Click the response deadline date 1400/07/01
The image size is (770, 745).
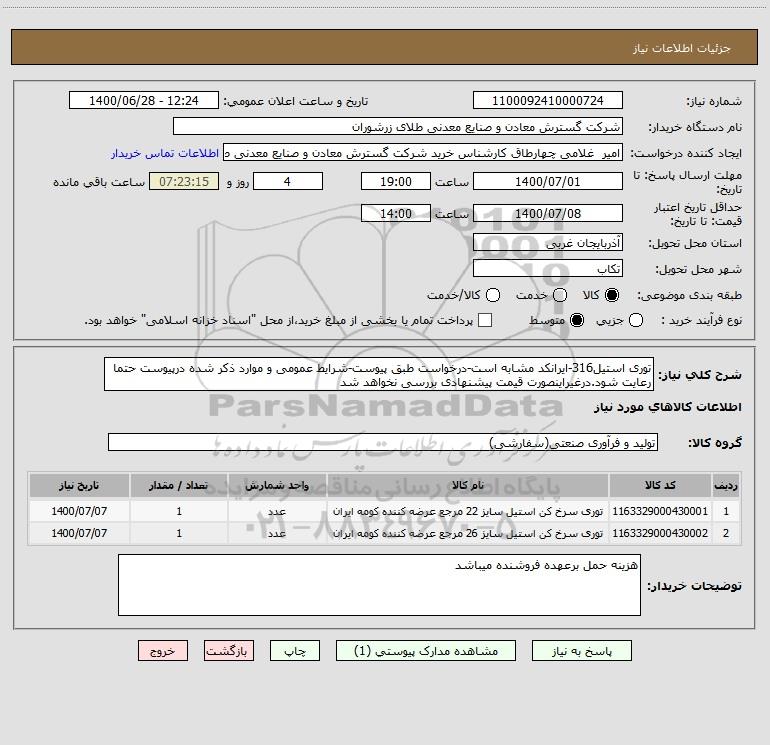click(548, 181)
